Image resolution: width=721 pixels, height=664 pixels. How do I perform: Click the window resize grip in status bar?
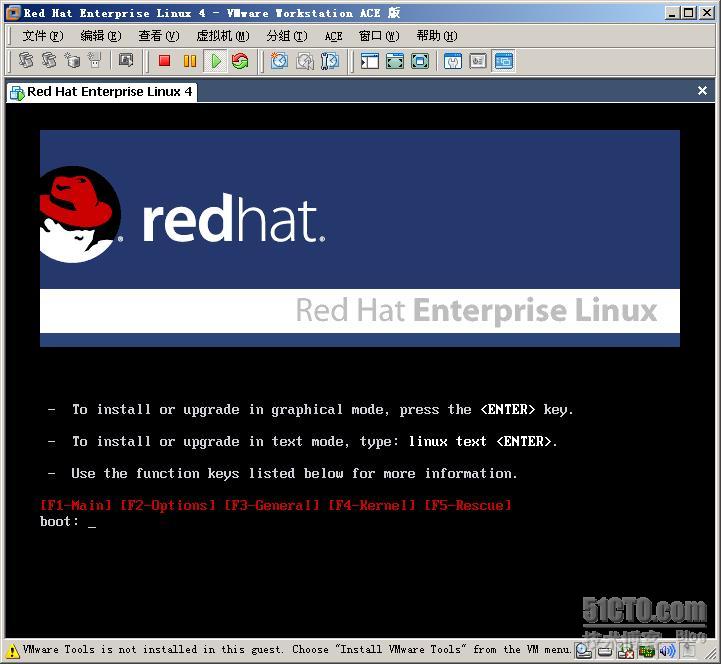pos(710,653)
